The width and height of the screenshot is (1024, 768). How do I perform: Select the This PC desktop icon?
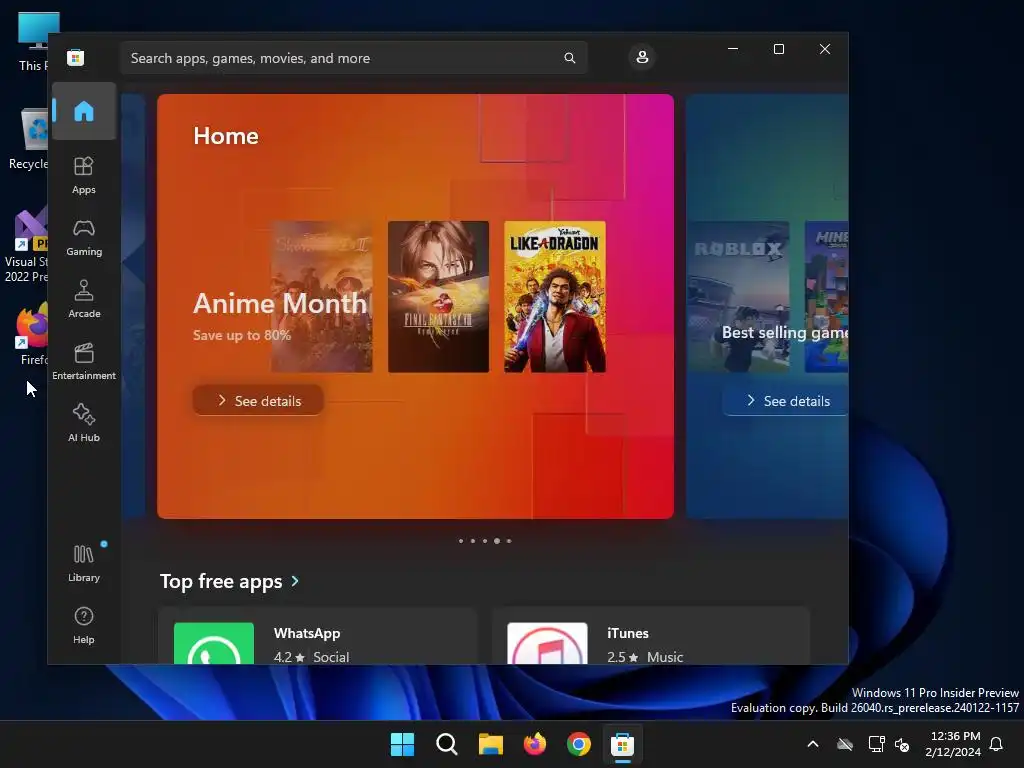[33, 41]
